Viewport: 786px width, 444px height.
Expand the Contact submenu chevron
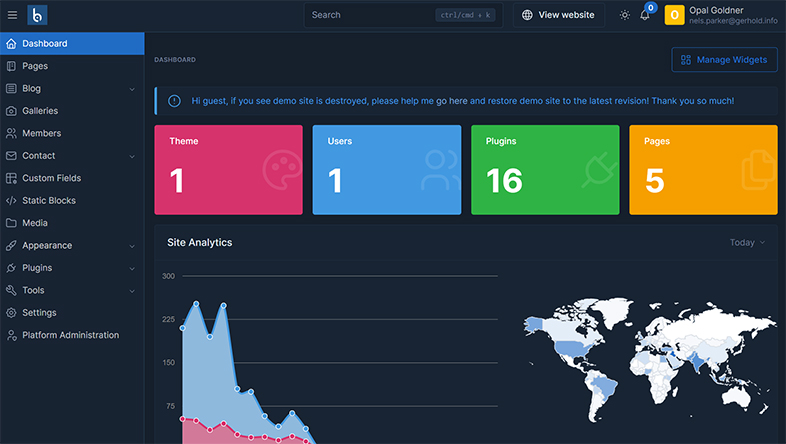(132, 156)
